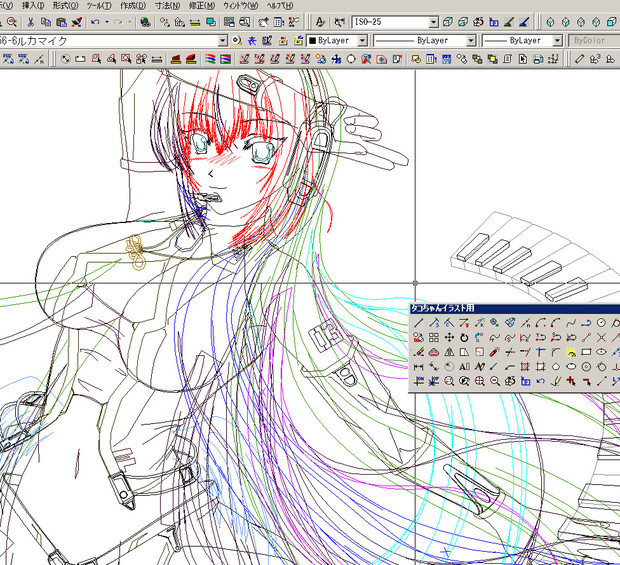Click the Copy icon in standard toolbar
This screenshot has width=620, height=565.
pyautogui.click(x=46, y=22)
